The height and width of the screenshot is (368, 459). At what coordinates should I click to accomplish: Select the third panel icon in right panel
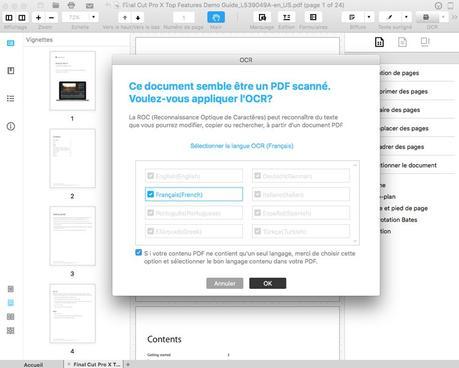(x=425, y=42)
